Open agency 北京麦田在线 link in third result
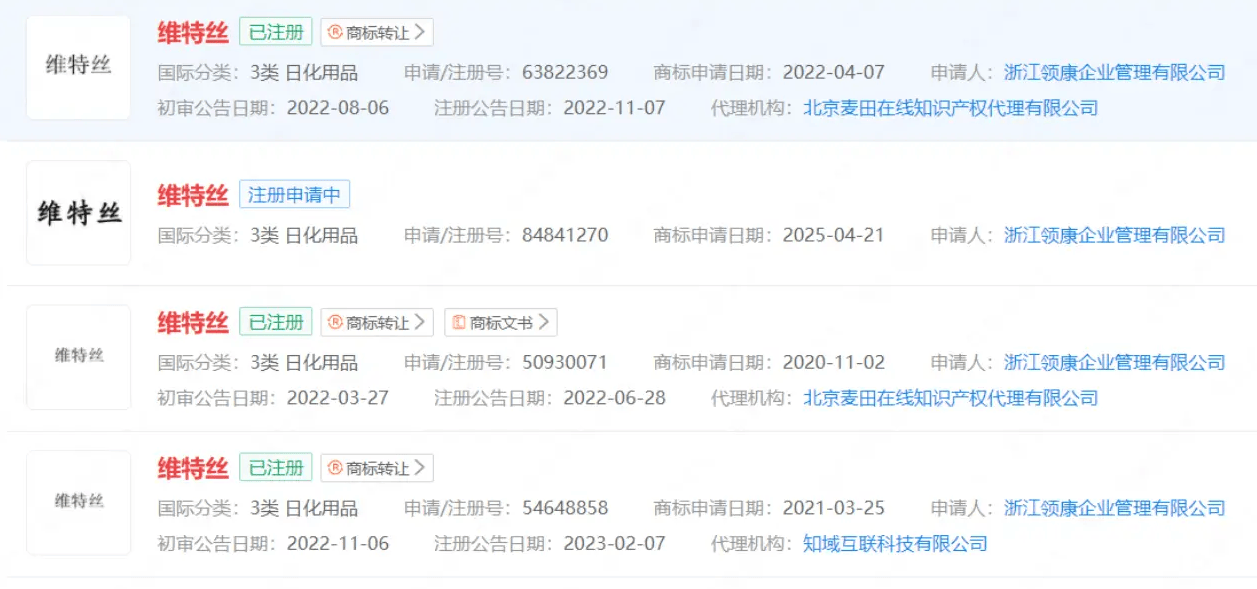This screenshot has width=1257, height=589. pyautogui.click(x=950, y=398)
